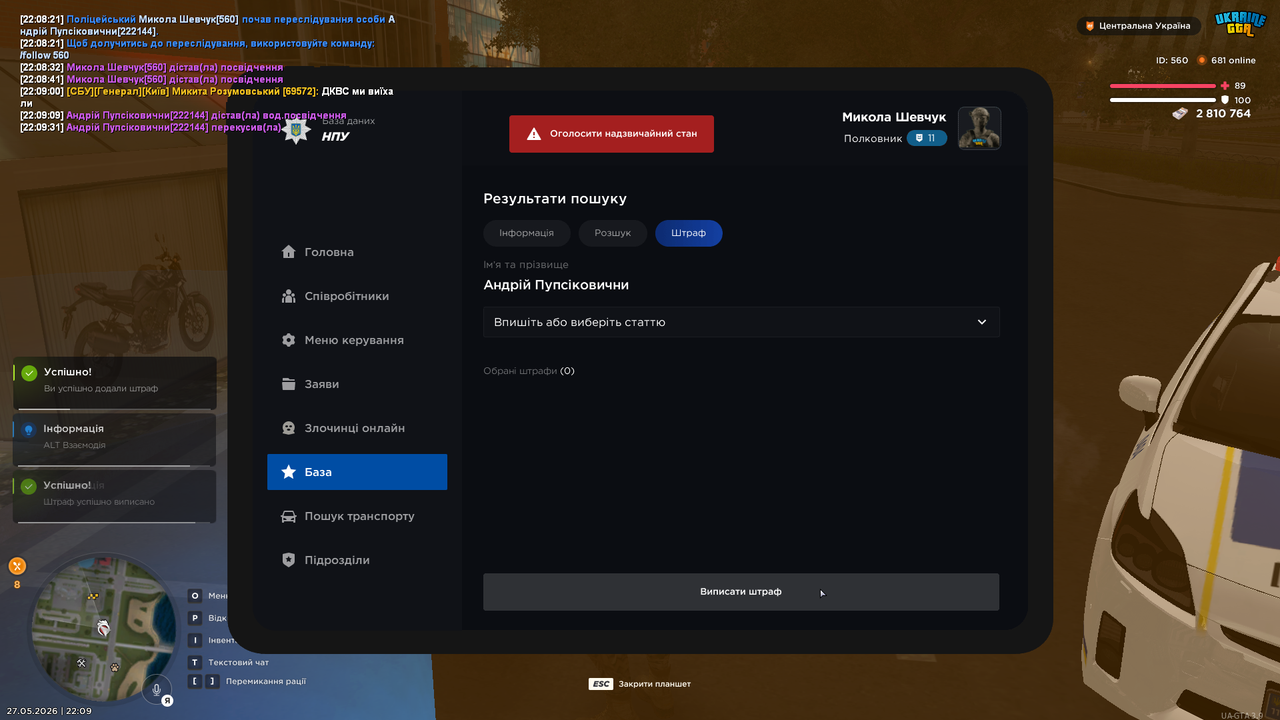Click the Перемикання рації hint text
Image resolution: width=1280 pixels, height=720 pixels.
(x=265, y=682)
